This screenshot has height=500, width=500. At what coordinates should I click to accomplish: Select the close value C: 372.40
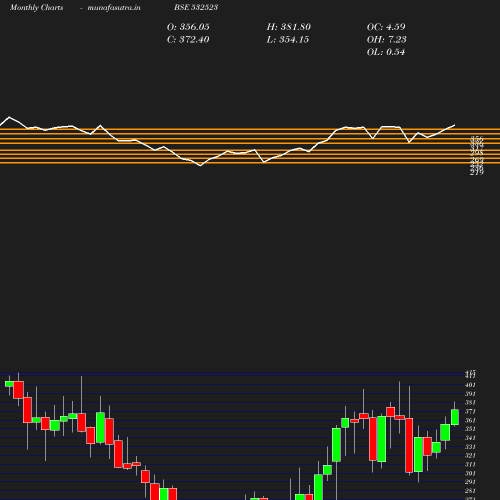coord(188,40)
